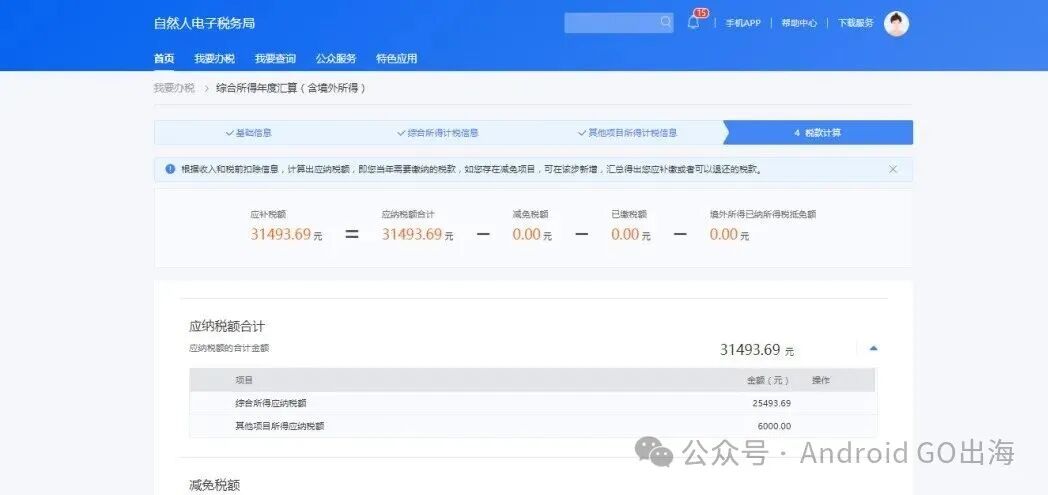The width and height of the screenshot is (1048, 495).
Task: Go back to 基础信息 step
Action: click(x=249, y=132)
